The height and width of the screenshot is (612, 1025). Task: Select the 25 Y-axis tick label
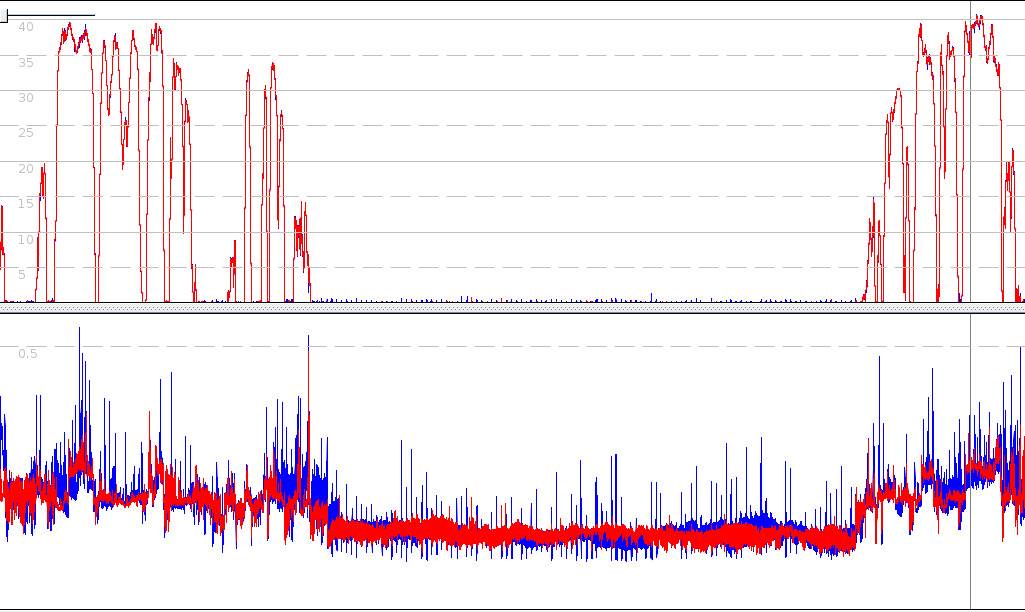(26, 132)
